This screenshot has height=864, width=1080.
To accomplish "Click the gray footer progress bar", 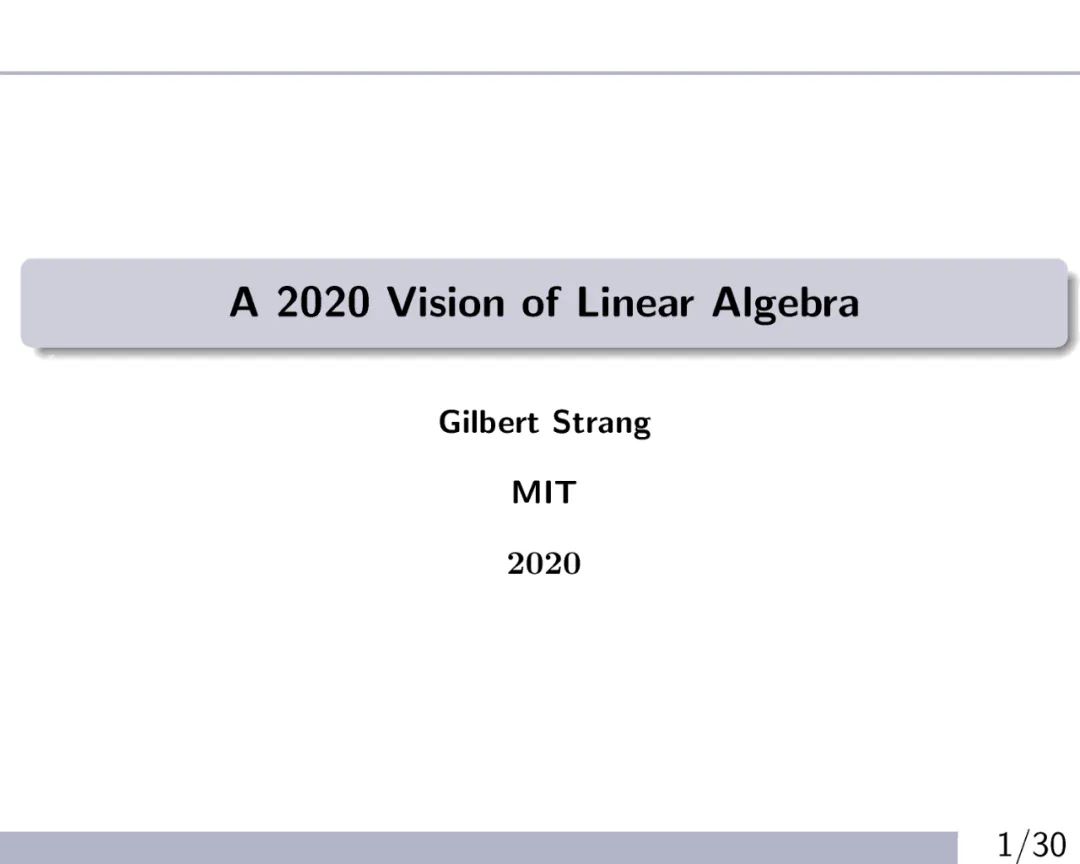I will click(x=478, y=847).
